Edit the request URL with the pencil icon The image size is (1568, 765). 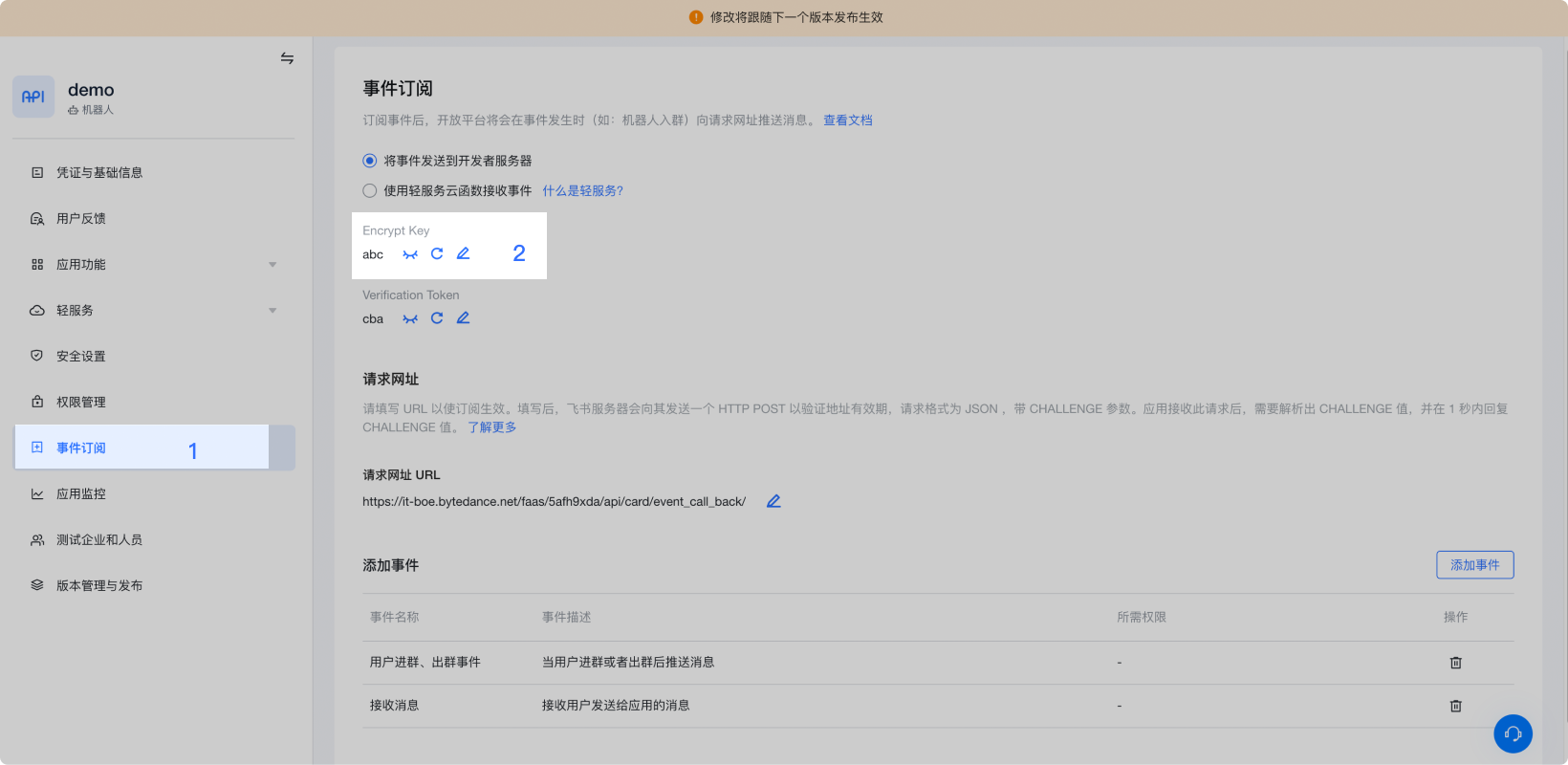(773, 501)
